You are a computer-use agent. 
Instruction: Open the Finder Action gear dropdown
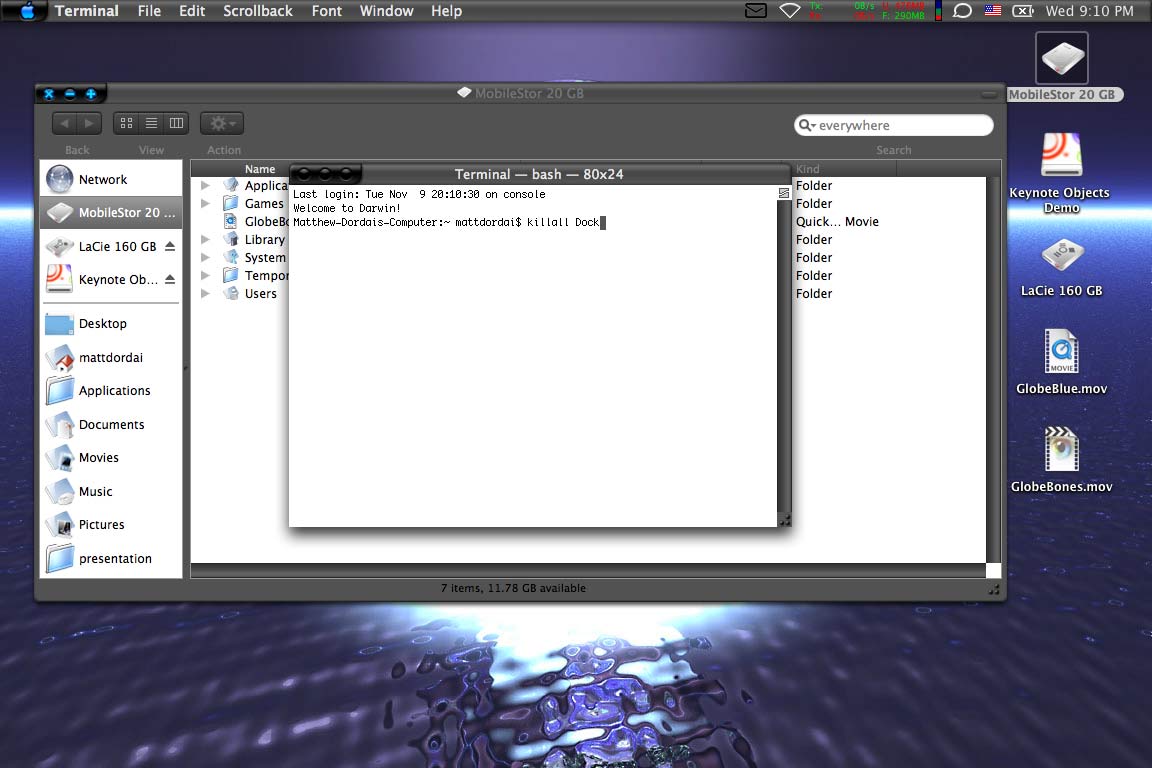pyautogui.click(x=222, y=123)
